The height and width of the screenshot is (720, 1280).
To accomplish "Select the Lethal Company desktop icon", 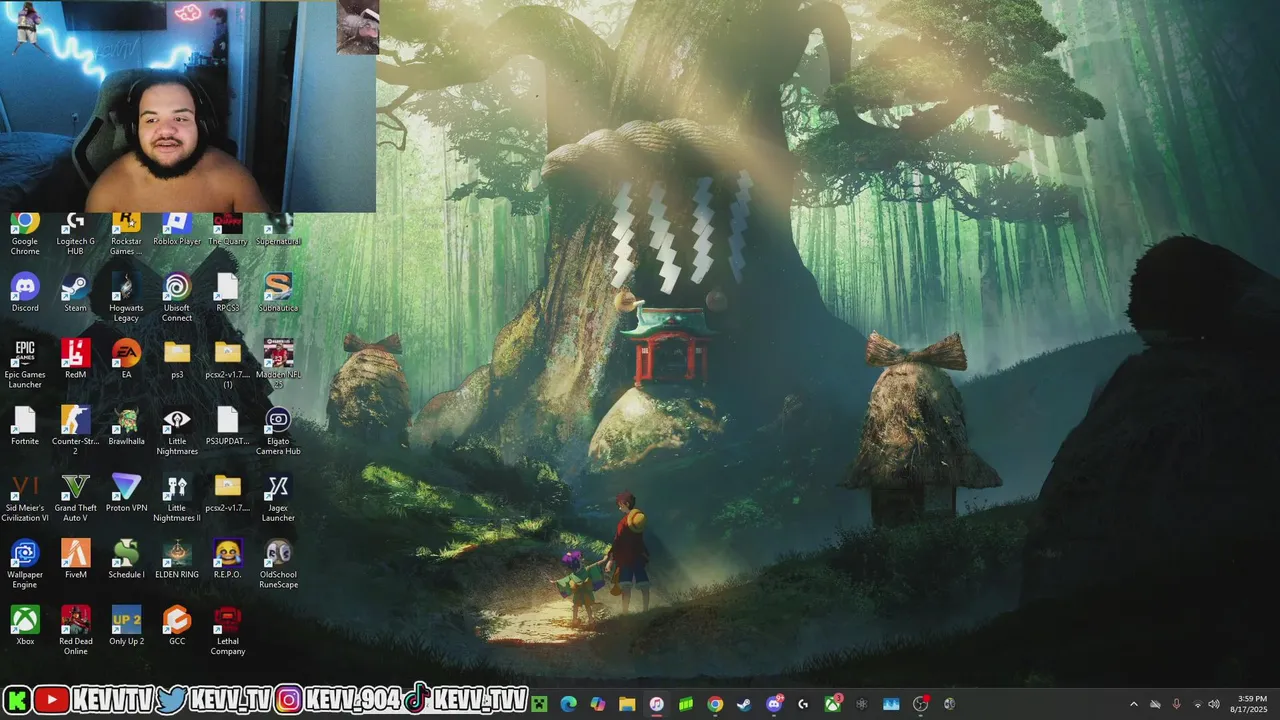I will tap(227, 630).
